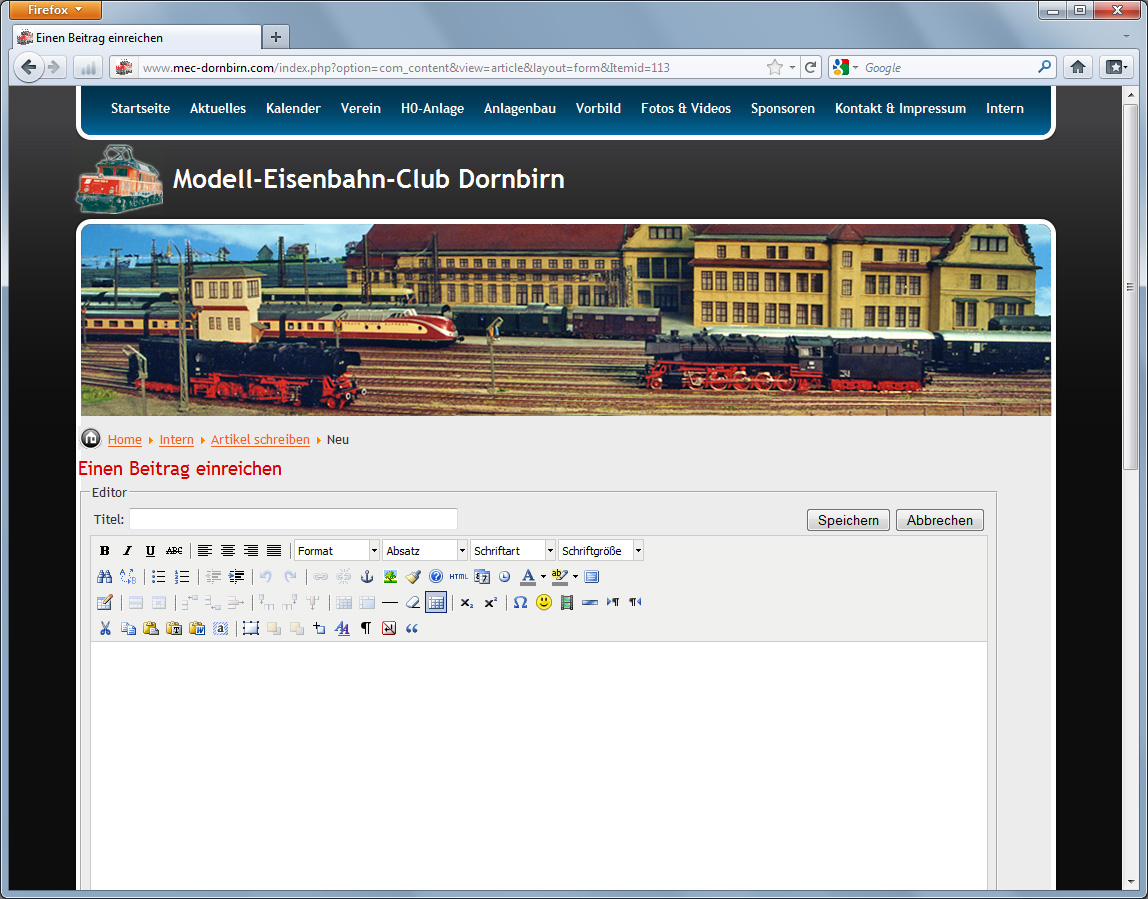The width and height of the screenshot is (1148, 899).
Task: Align text to the left
Action: point(205,551)
